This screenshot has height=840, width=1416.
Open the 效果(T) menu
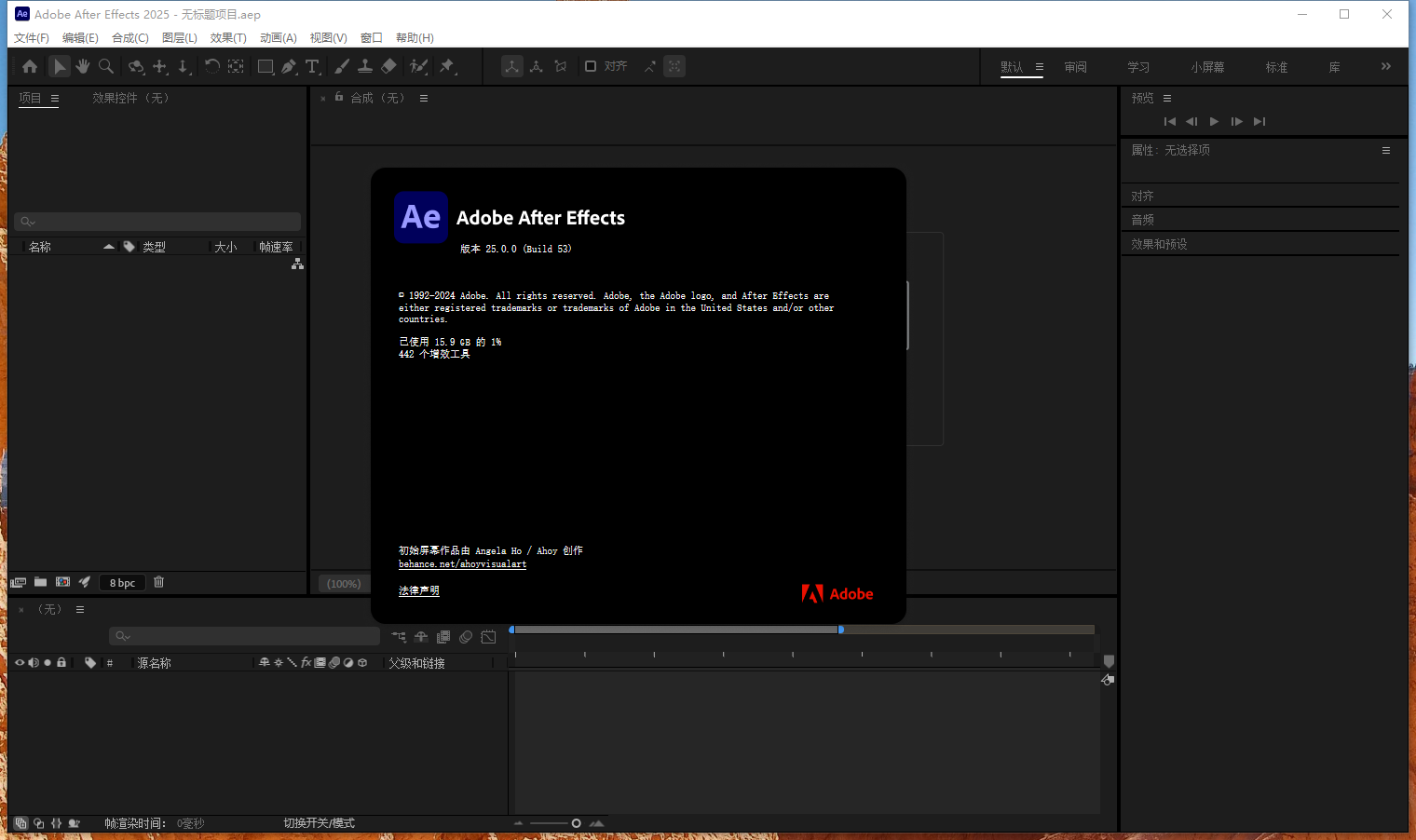228,38
